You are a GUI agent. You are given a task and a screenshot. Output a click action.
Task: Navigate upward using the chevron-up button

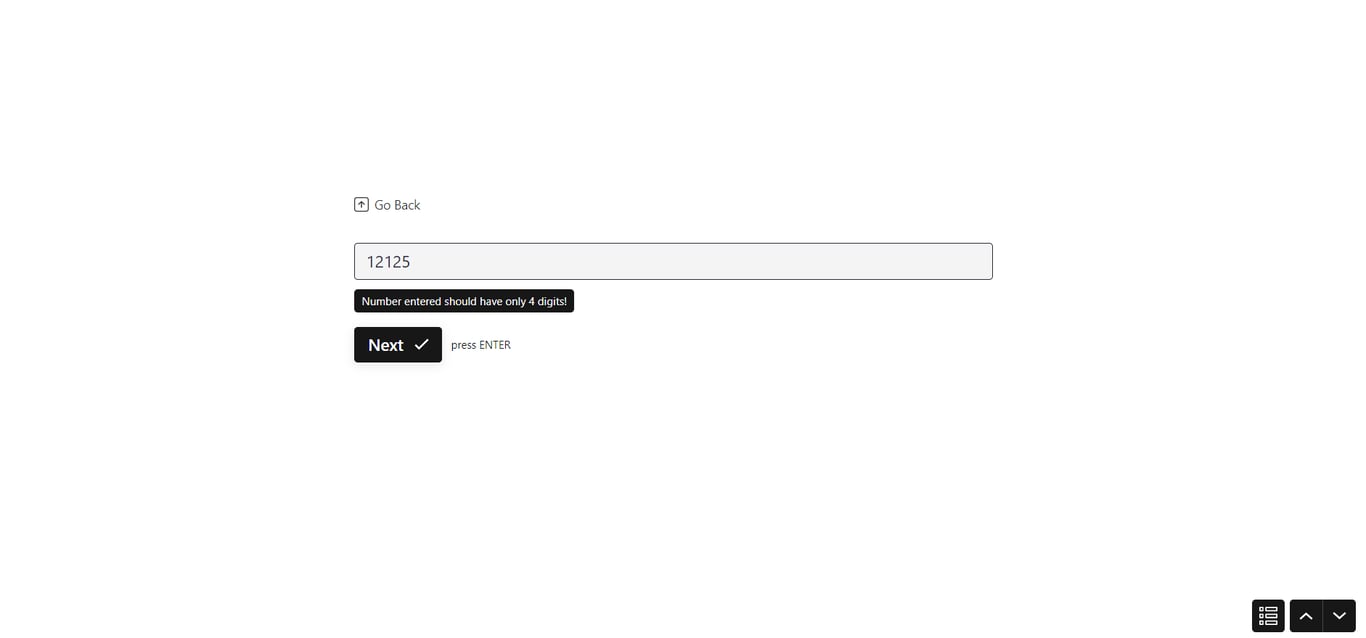pos(1306,616)
